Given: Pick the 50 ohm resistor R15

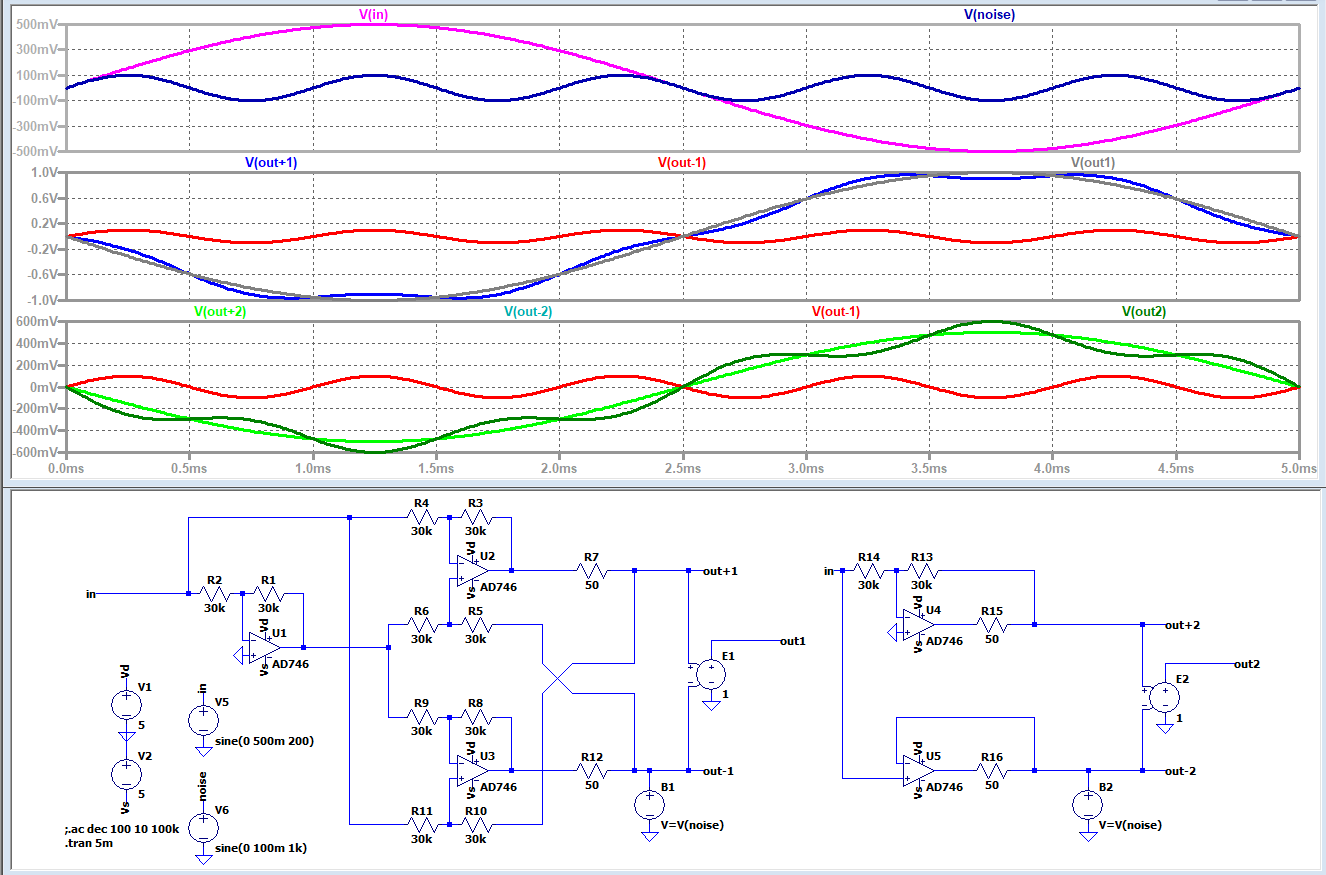Looking at the screenshot, I should click(992, 624).
